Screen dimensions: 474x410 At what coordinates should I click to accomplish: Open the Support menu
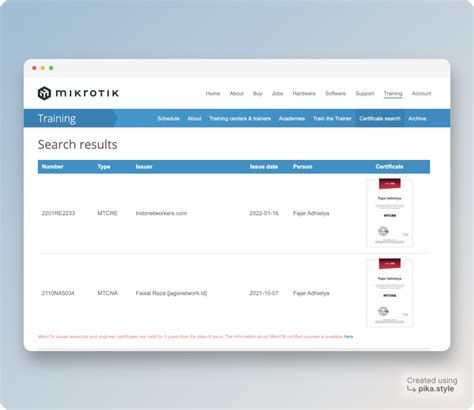[365, 93]
